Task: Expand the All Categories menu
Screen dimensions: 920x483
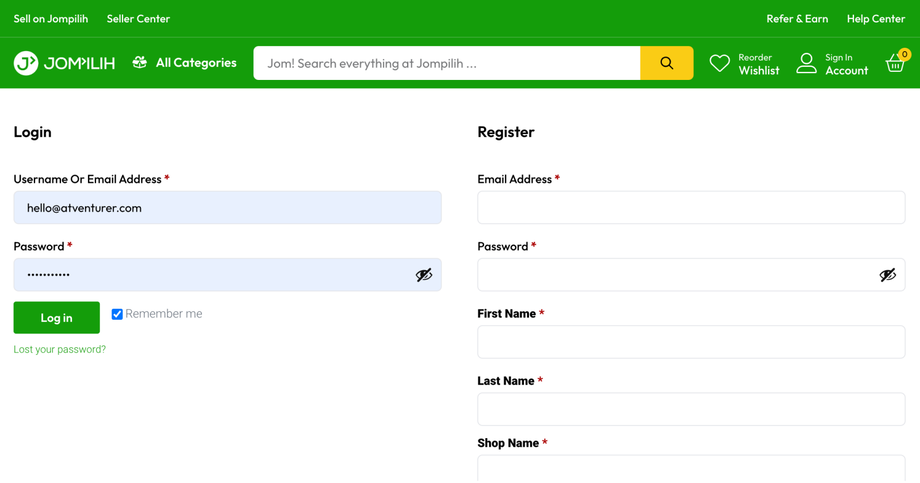Action: (x=196, y=63)
